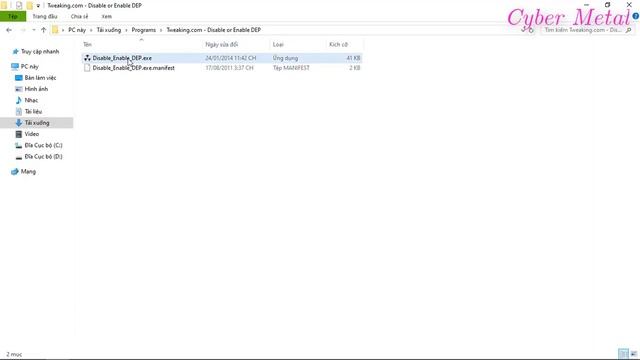Select PC này in navigation pane
This screenshot has width=640, height=360.
(29, 66)
